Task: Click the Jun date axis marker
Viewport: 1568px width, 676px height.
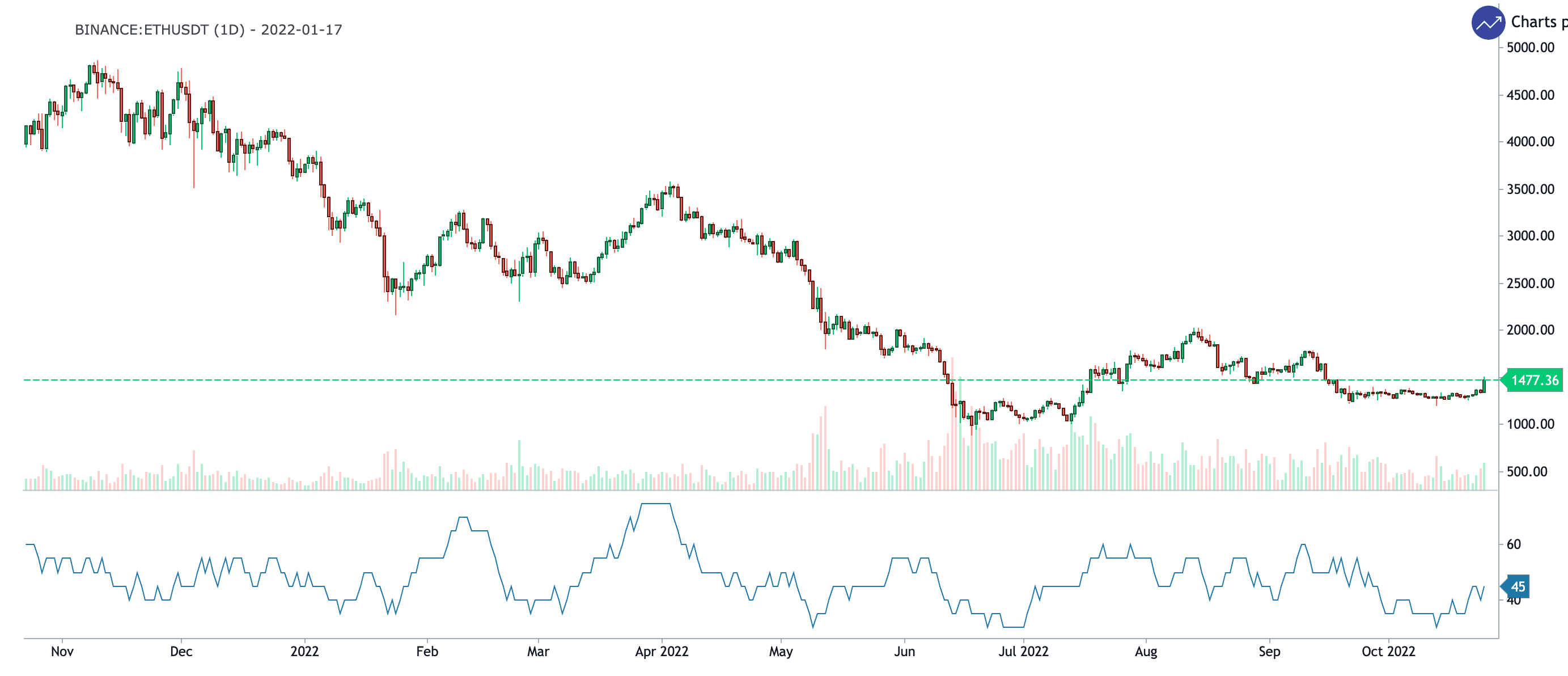Action: coord(904,651)
